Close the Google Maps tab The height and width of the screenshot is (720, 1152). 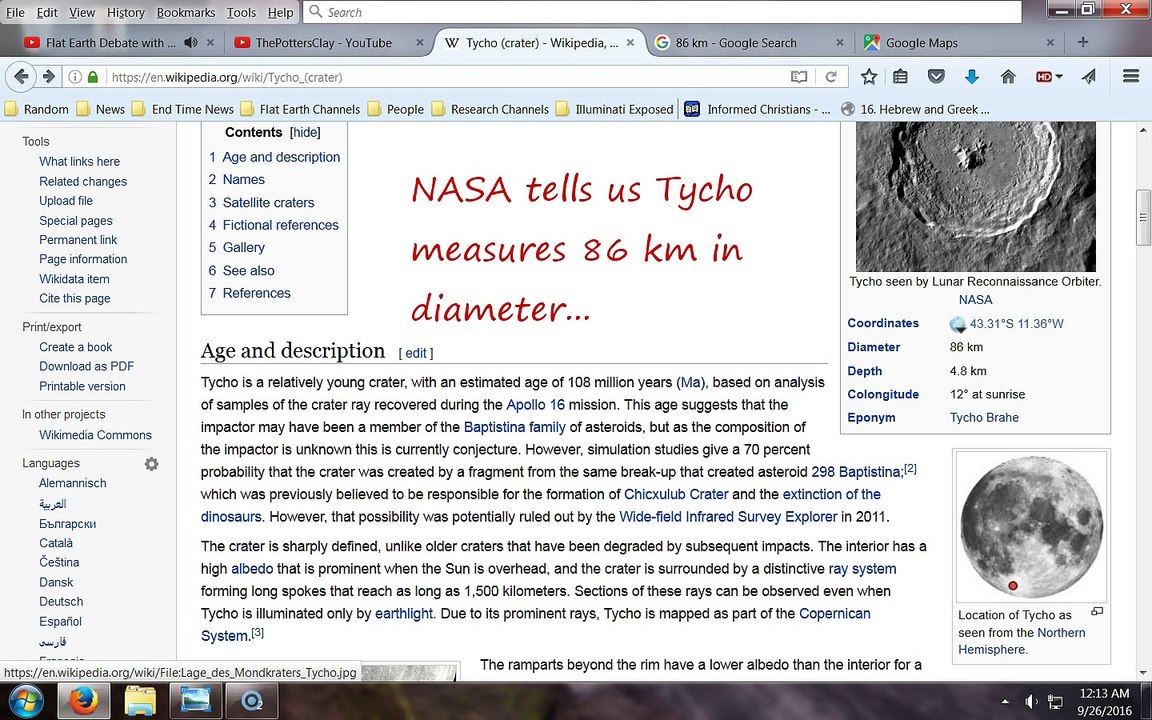(x=1051, y=43)
